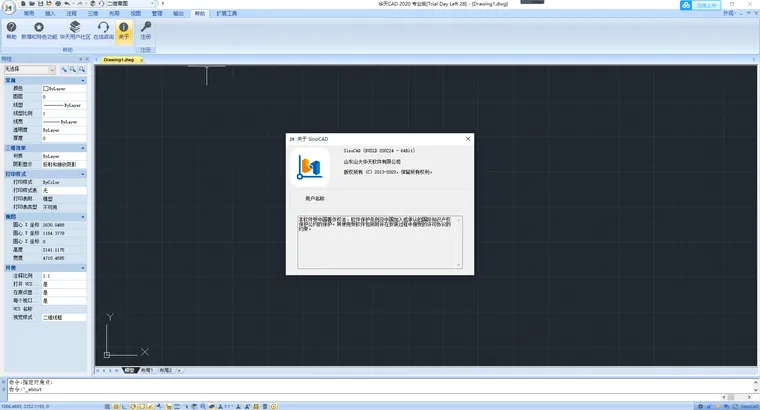The height and width of the screenshot is (410, 760).
Task: Click the 线宽 ByLayer value field
Action: tap(64, 122)
